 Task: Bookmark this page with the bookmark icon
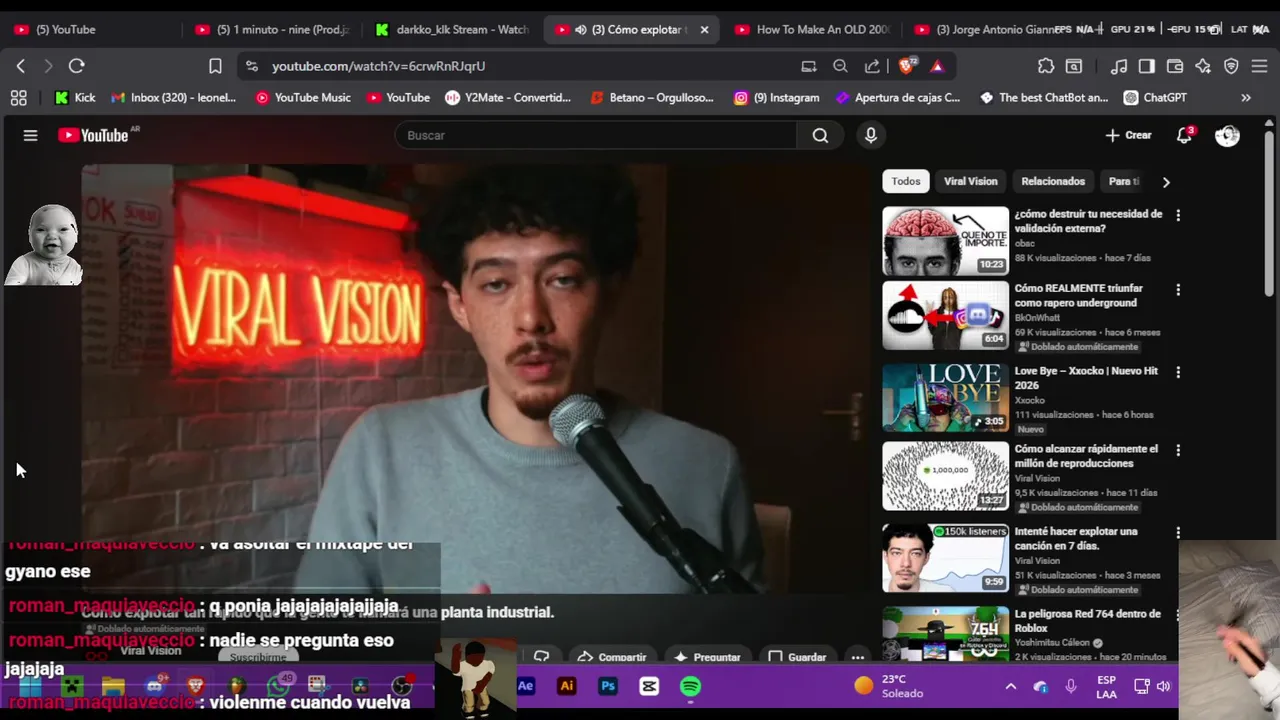(215, 66)
